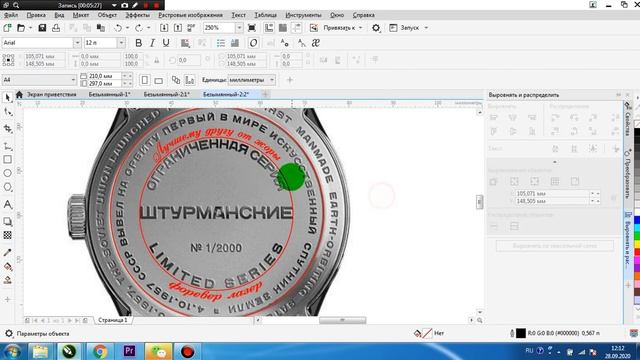This screenshot has width=640, height=360.
Task: Toggle Underline text formatting
Action: (166, 43)
